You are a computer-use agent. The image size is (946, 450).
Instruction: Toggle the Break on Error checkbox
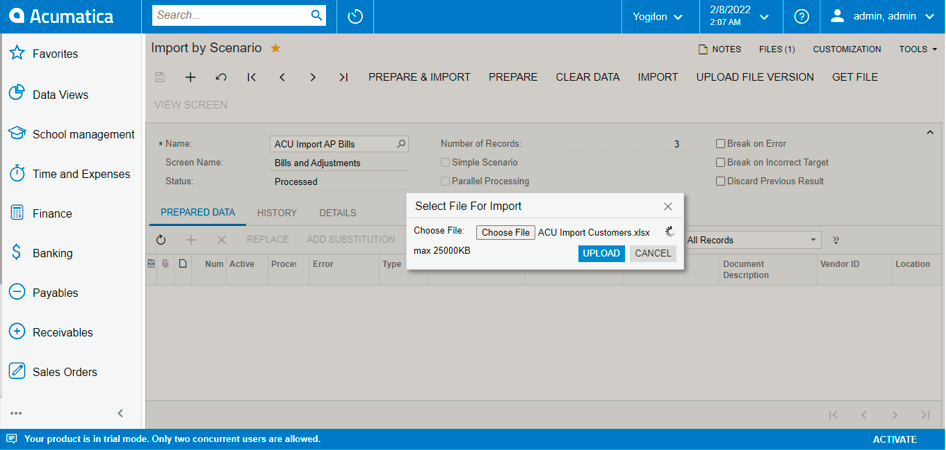tap(720, 144)
